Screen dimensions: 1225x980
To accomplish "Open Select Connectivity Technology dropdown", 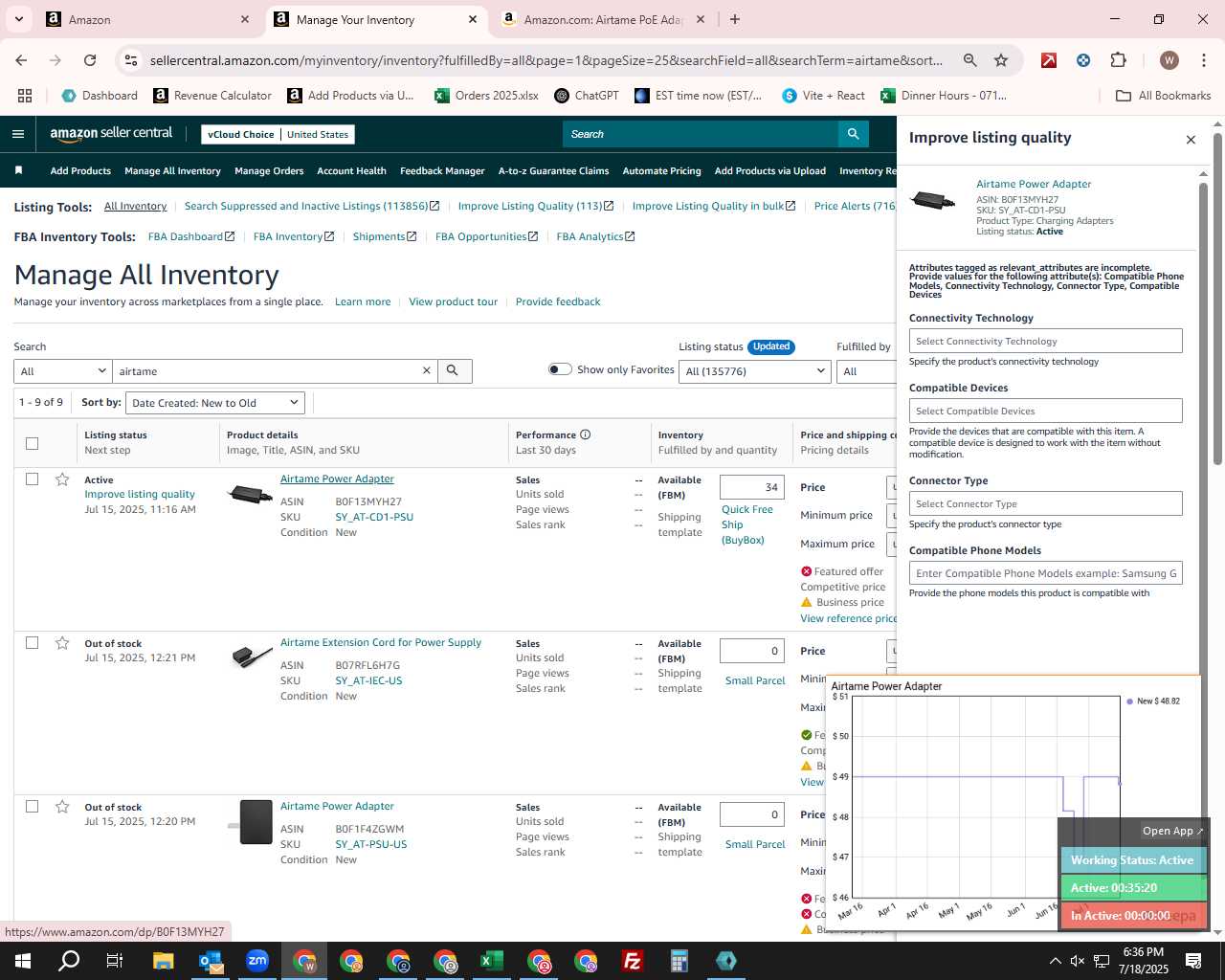I will [1045, 341].
